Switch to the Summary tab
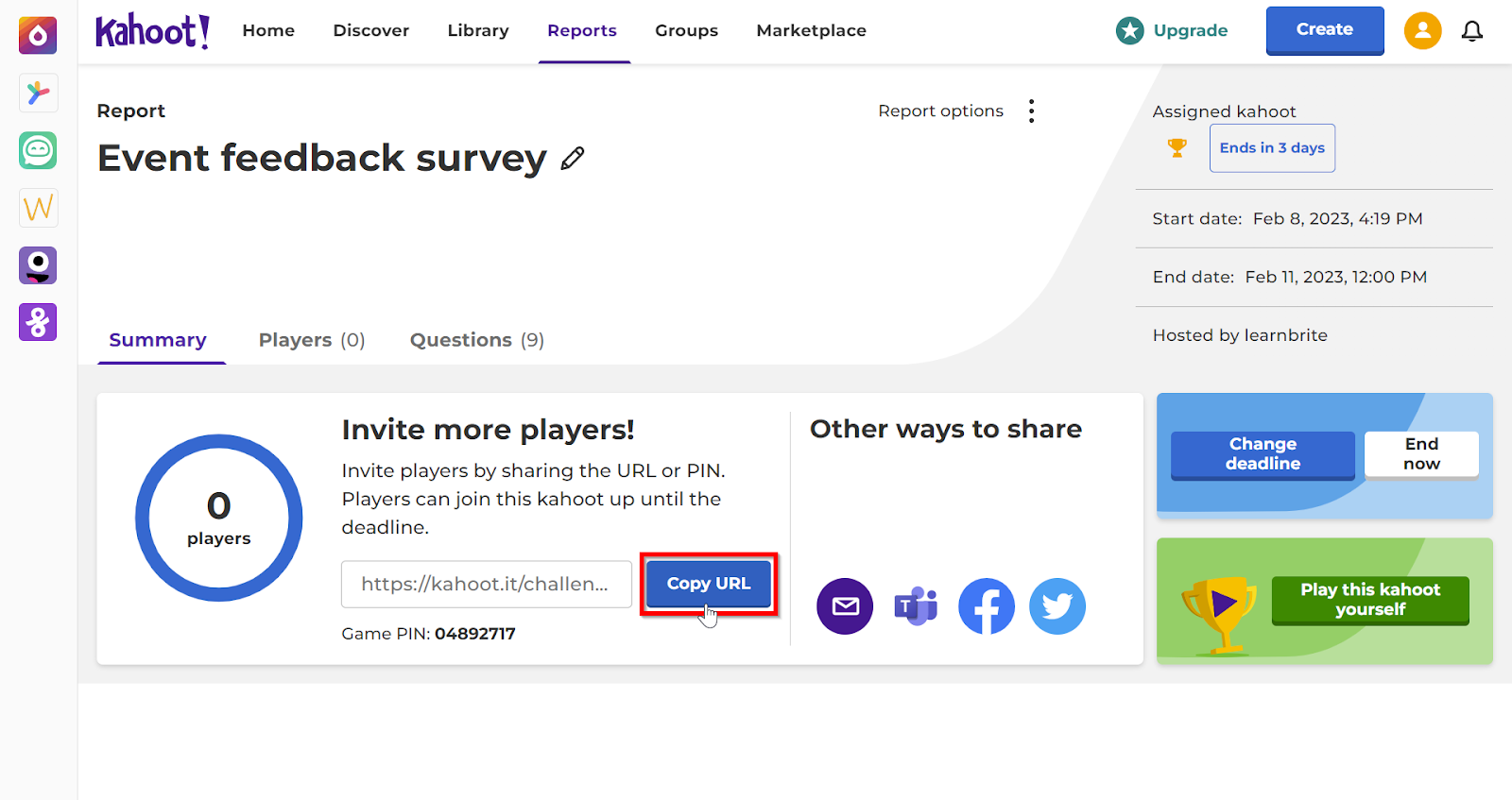 pos(158,340)
